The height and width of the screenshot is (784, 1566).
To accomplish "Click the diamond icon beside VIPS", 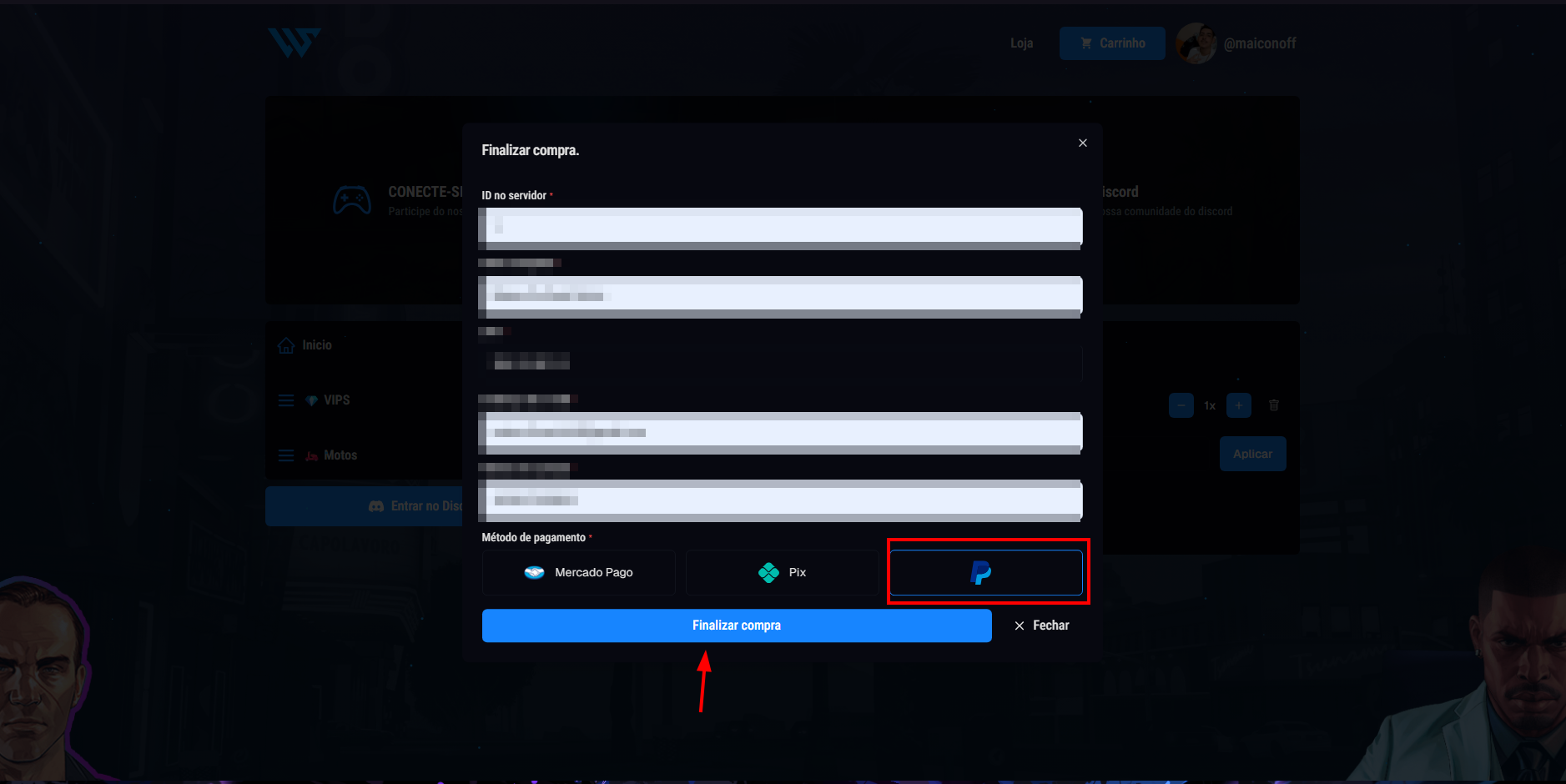I will 312,400.
